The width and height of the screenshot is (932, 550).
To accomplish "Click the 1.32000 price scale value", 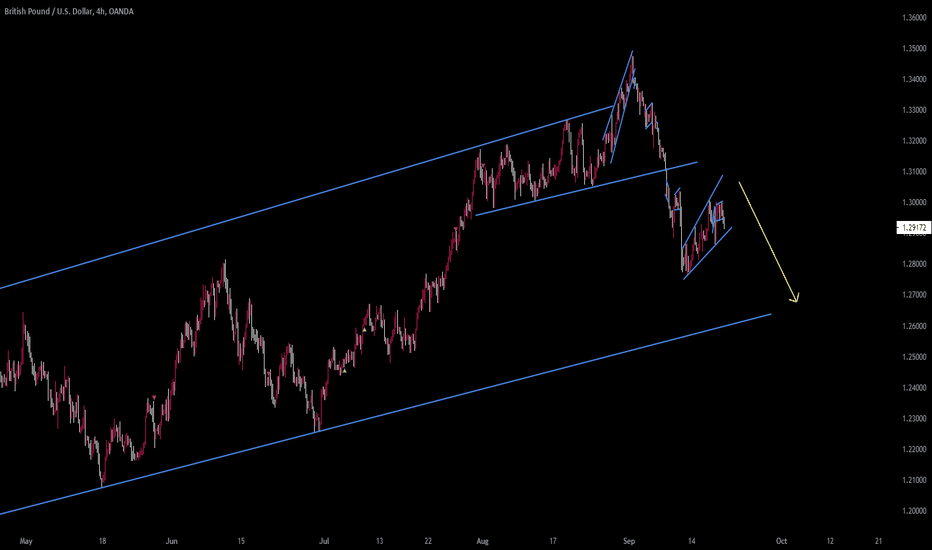I will pyautogui.click(x=914, y=141).
